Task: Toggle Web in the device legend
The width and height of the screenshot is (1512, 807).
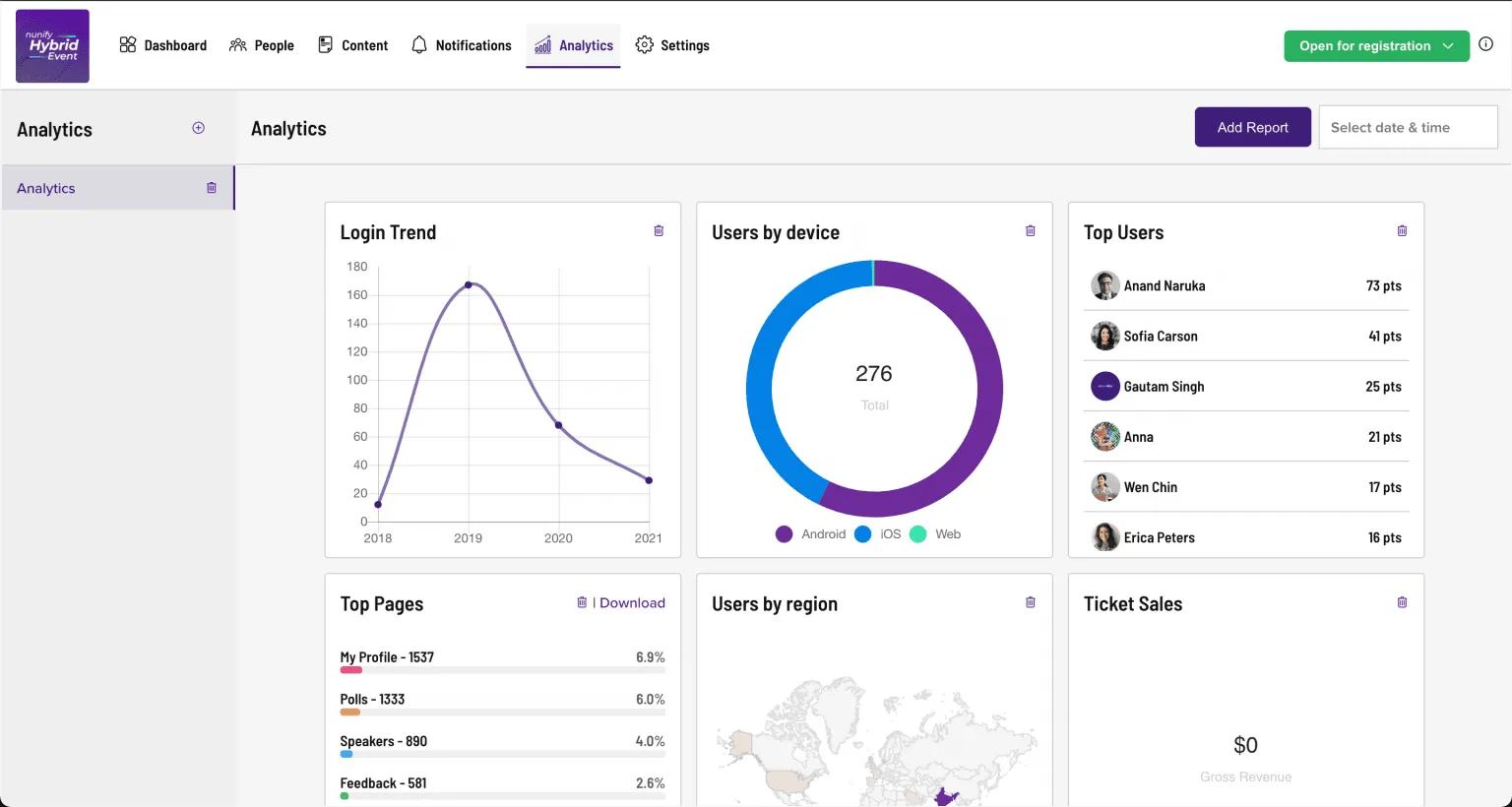Action: tap(935, 533)
